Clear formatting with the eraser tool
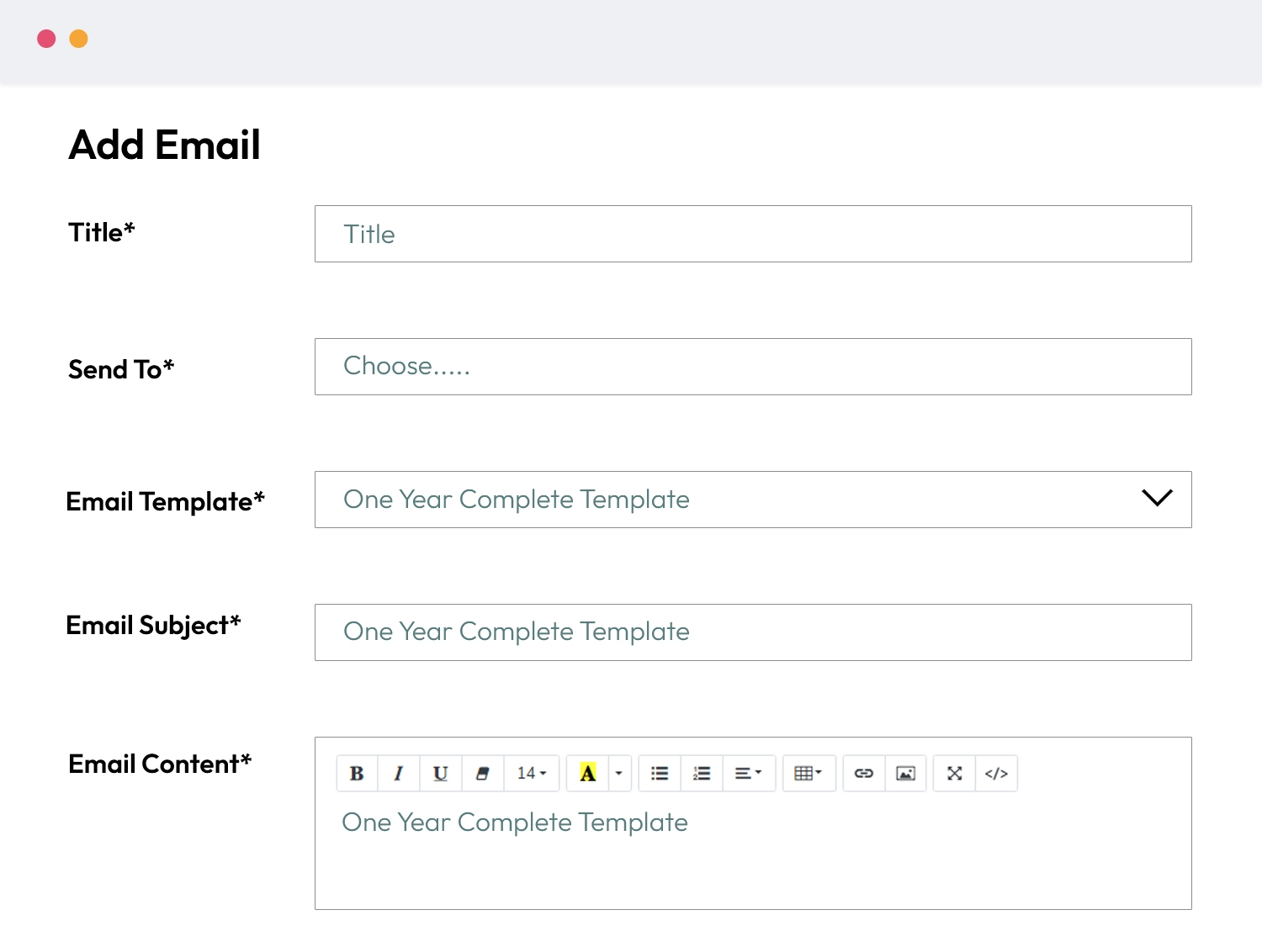This screenshot has height=952, width=1262. click(x=483, y=773)
